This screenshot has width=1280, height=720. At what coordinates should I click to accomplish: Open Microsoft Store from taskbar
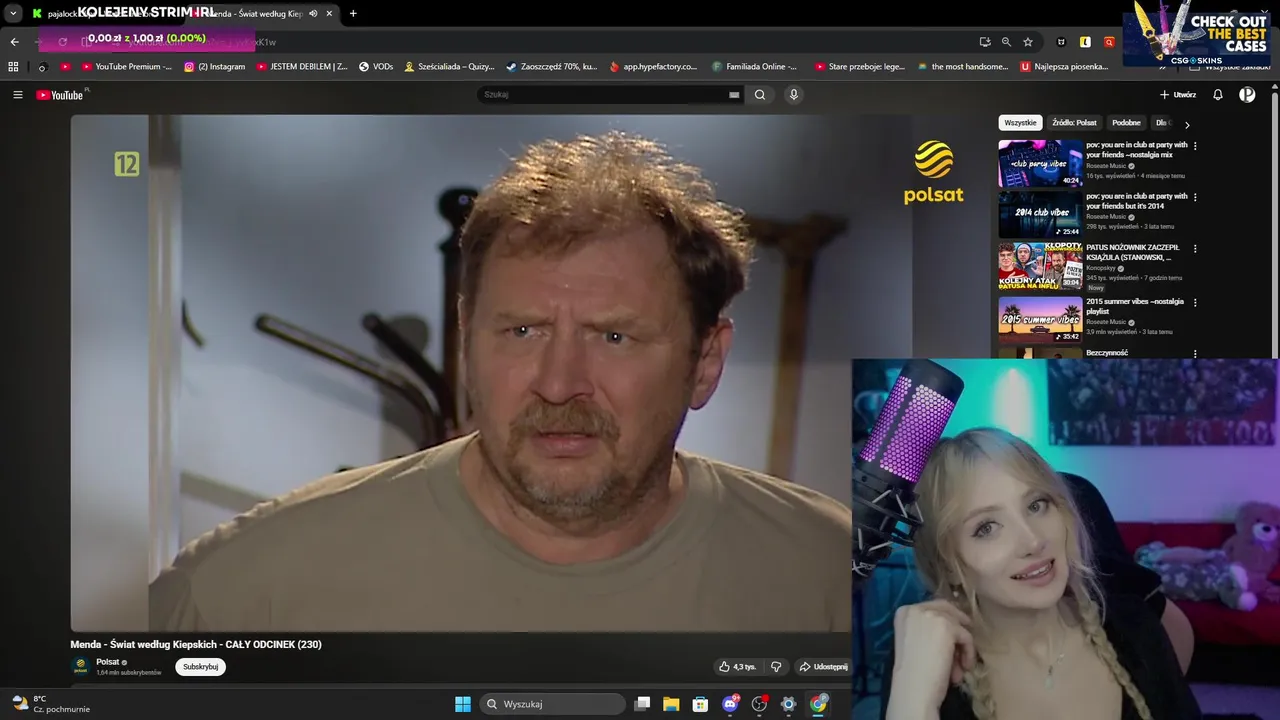(x=700, y=704)
